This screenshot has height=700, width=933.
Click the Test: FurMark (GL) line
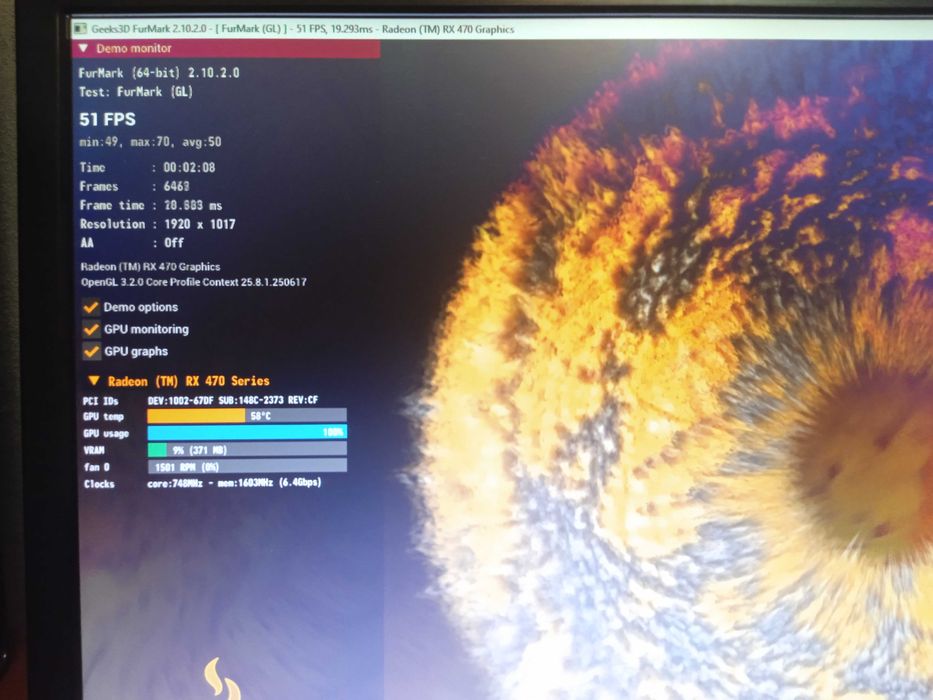136,92
